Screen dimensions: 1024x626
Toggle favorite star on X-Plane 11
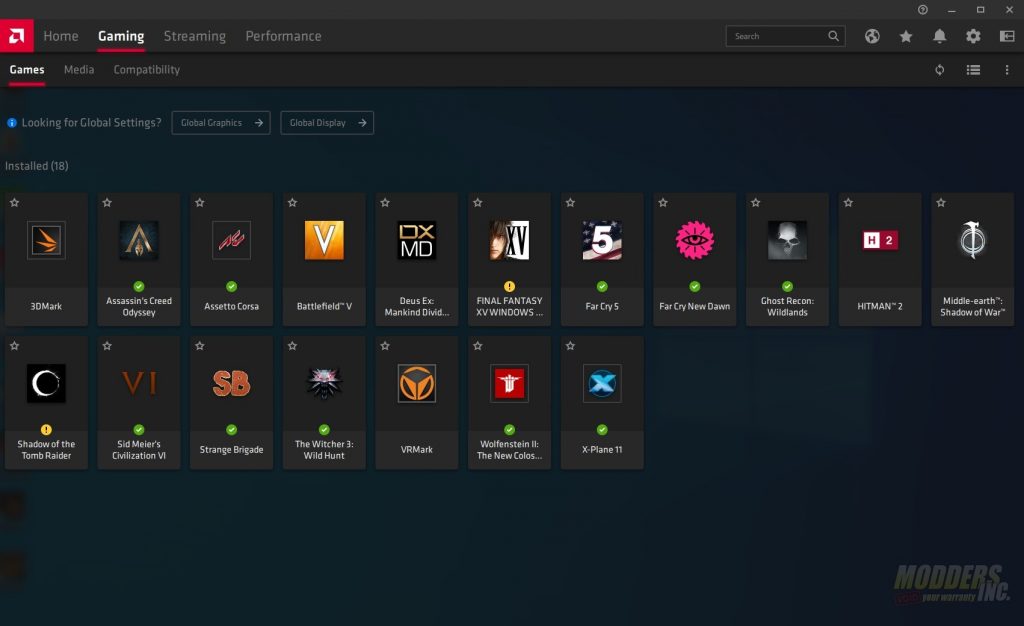tap(570, 346)
